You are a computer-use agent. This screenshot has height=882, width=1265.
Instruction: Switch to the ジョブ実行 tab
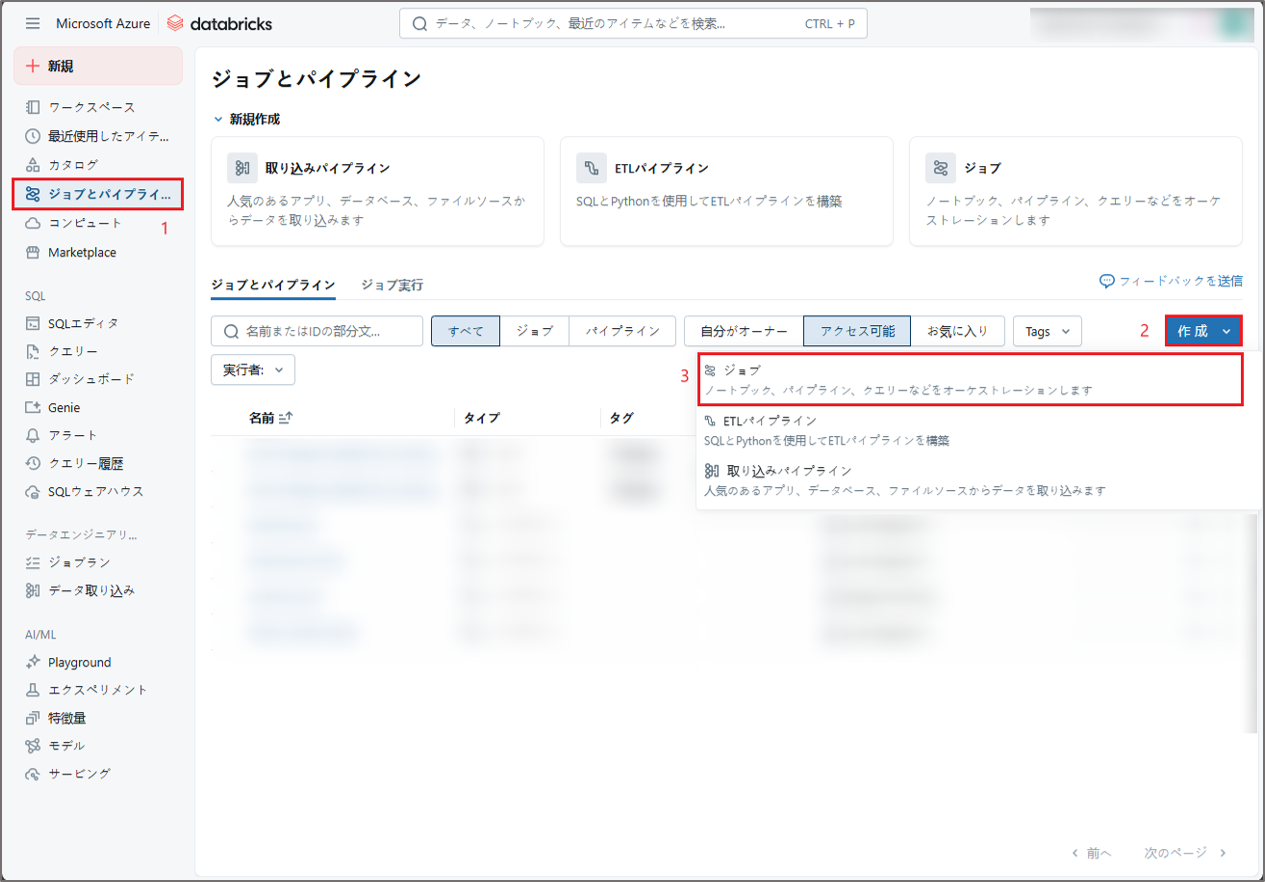(392, 285)
